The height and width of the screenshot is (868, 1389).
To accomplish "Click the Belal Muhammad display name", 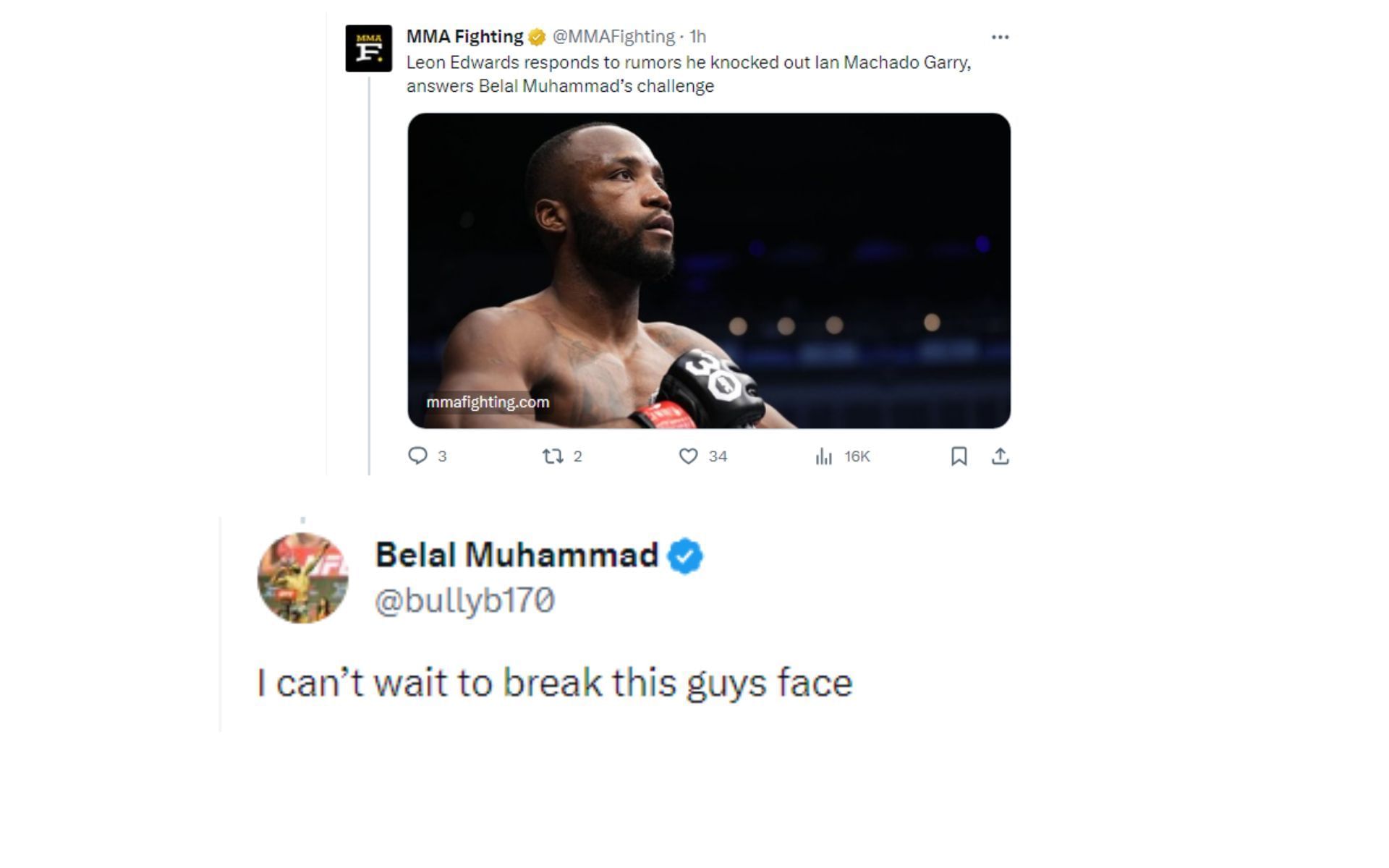I will [x=517, y=556].
